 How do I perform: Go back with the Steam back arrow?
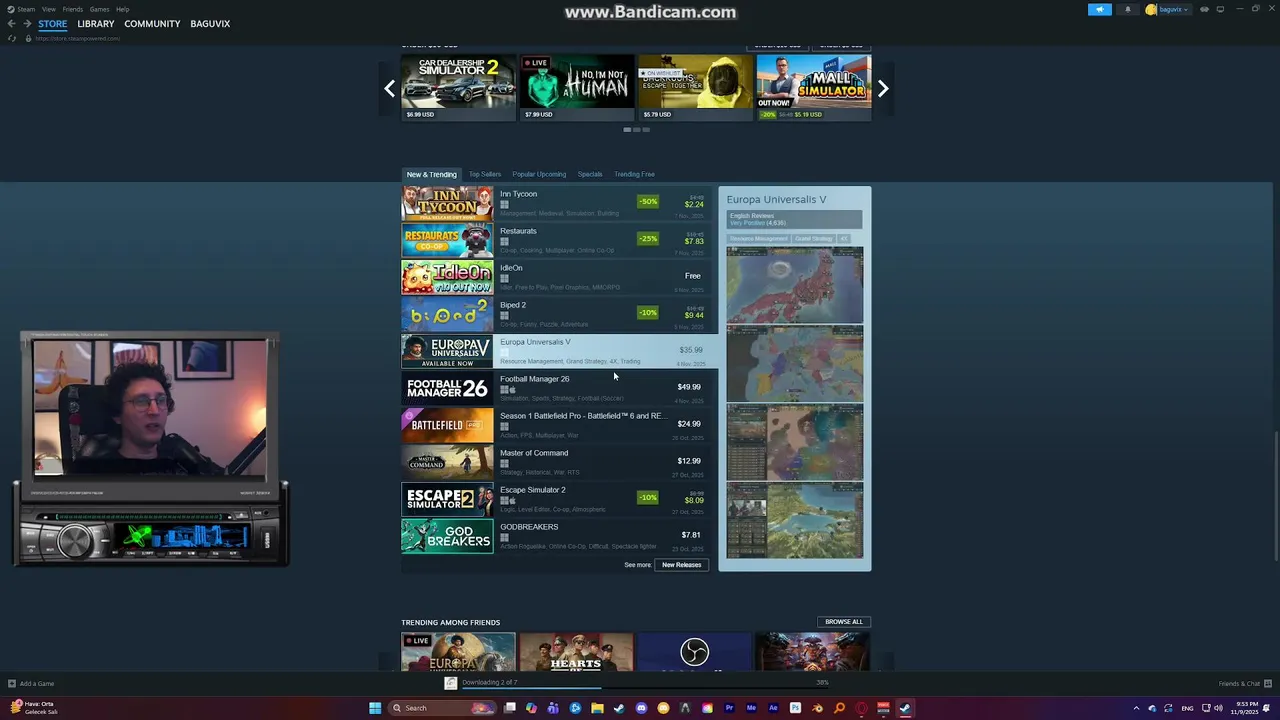(12, 23)
